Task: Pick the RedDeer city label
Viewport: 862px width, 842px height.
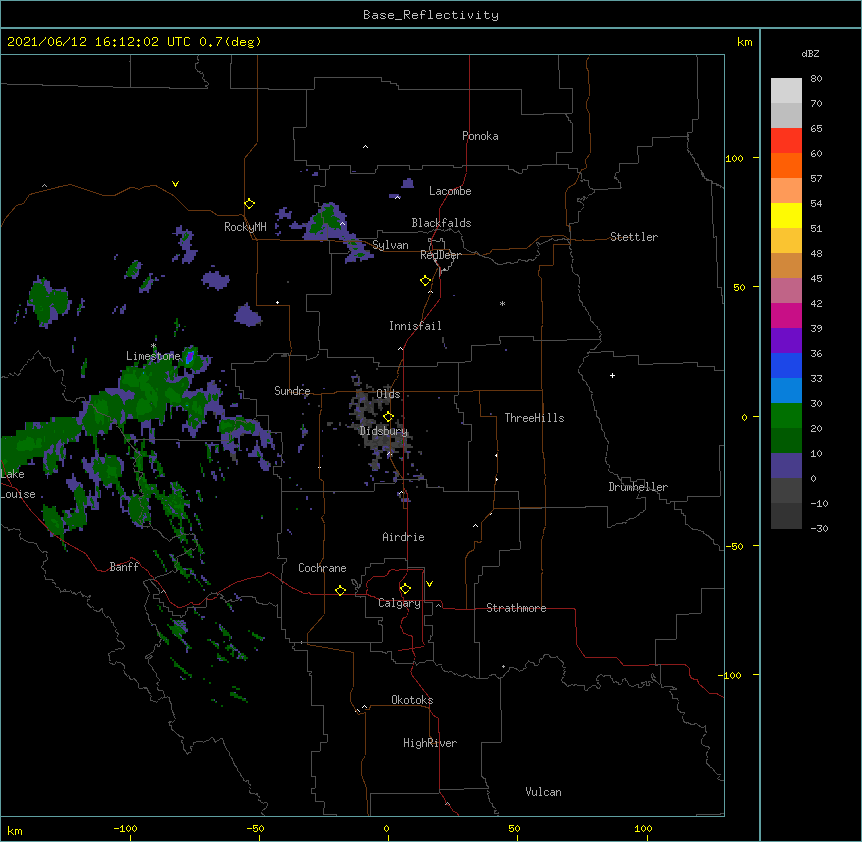Action: tap(440, 255)
